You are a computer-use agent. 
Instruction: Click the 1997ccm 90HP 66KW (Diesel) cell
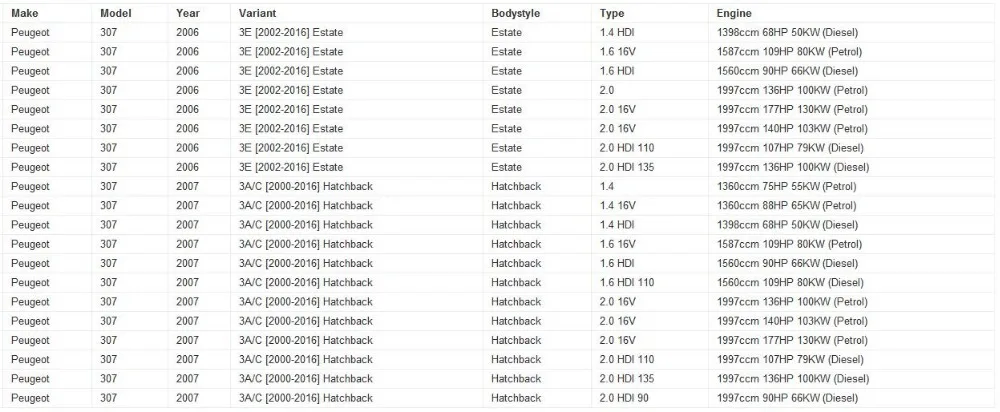pyautogui.click(x=851, y=398)
